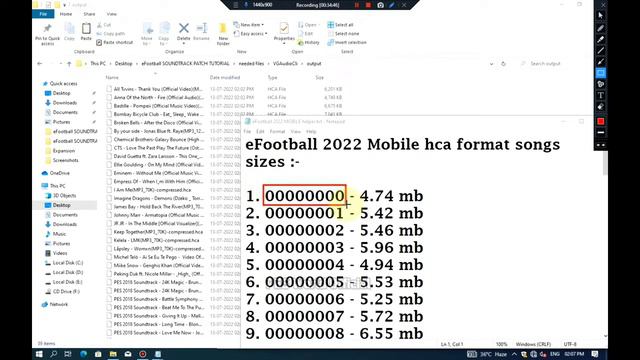Select the straight line annotation tool
Screen dimensions: 640x360
pos(601,51)
